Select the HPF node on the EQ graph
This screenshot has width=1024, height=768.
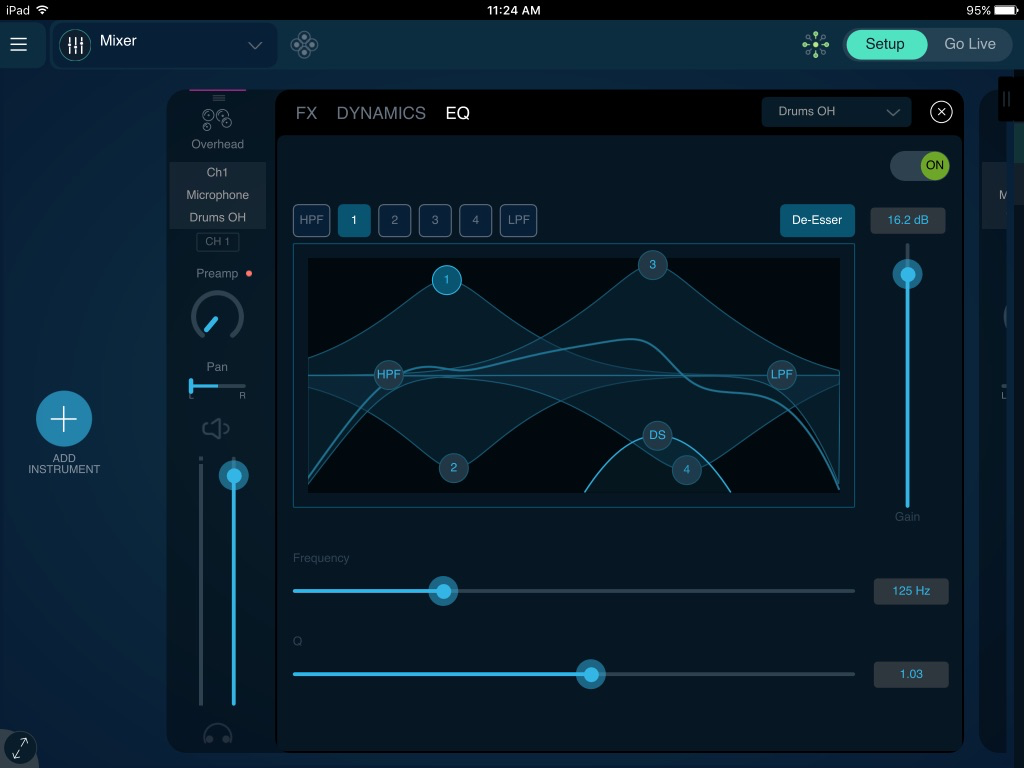pyautogui.click(x=389, y=374)
